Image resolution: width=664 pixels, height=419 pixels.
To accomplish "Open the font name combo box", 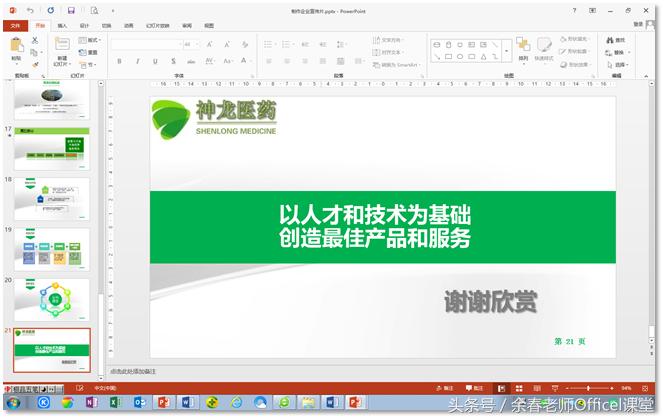I will point(147,44).
